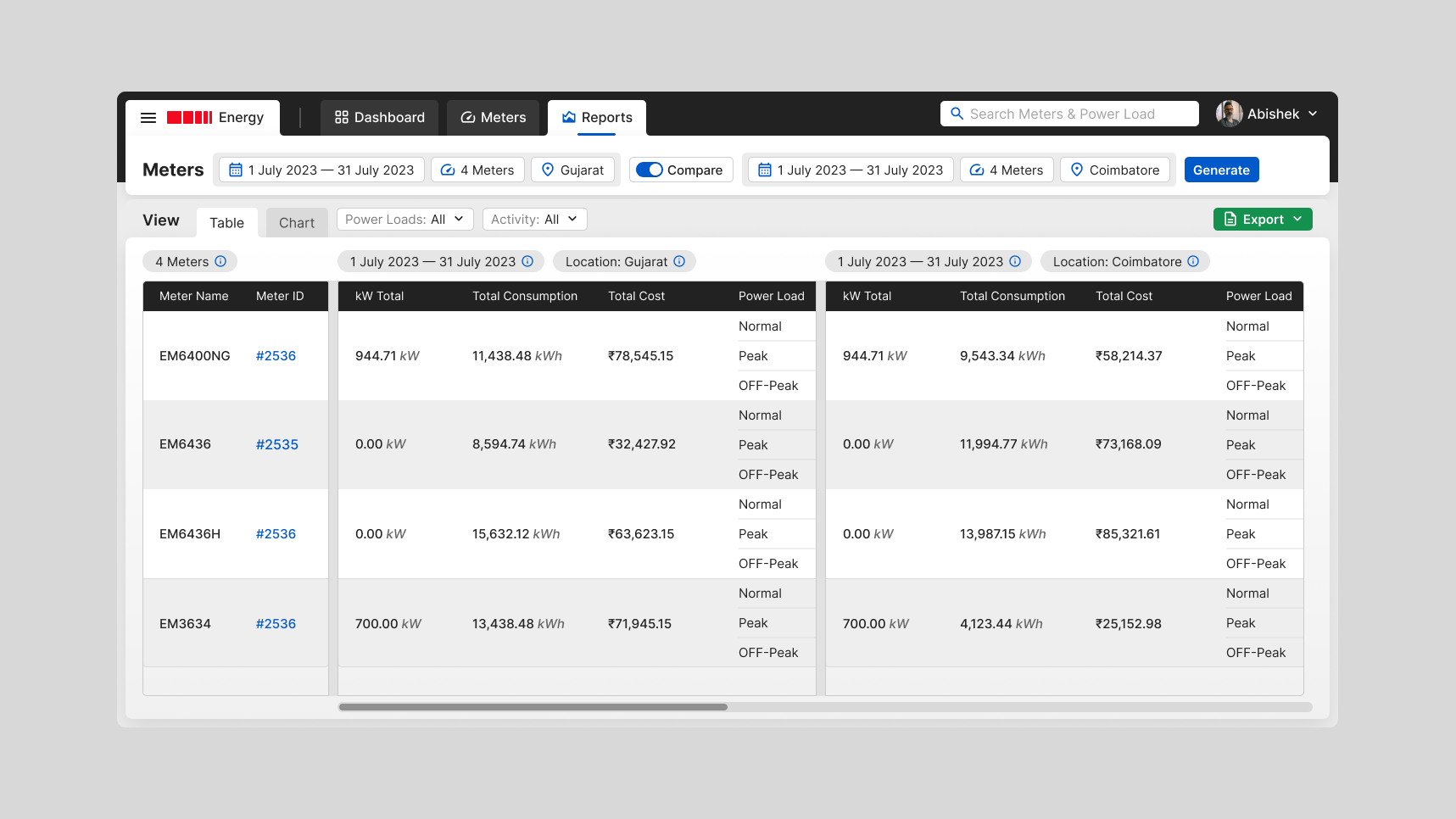Screen dimensions: 1456x819
Task: Click the Generate button
Action: tap(1221, 170)
